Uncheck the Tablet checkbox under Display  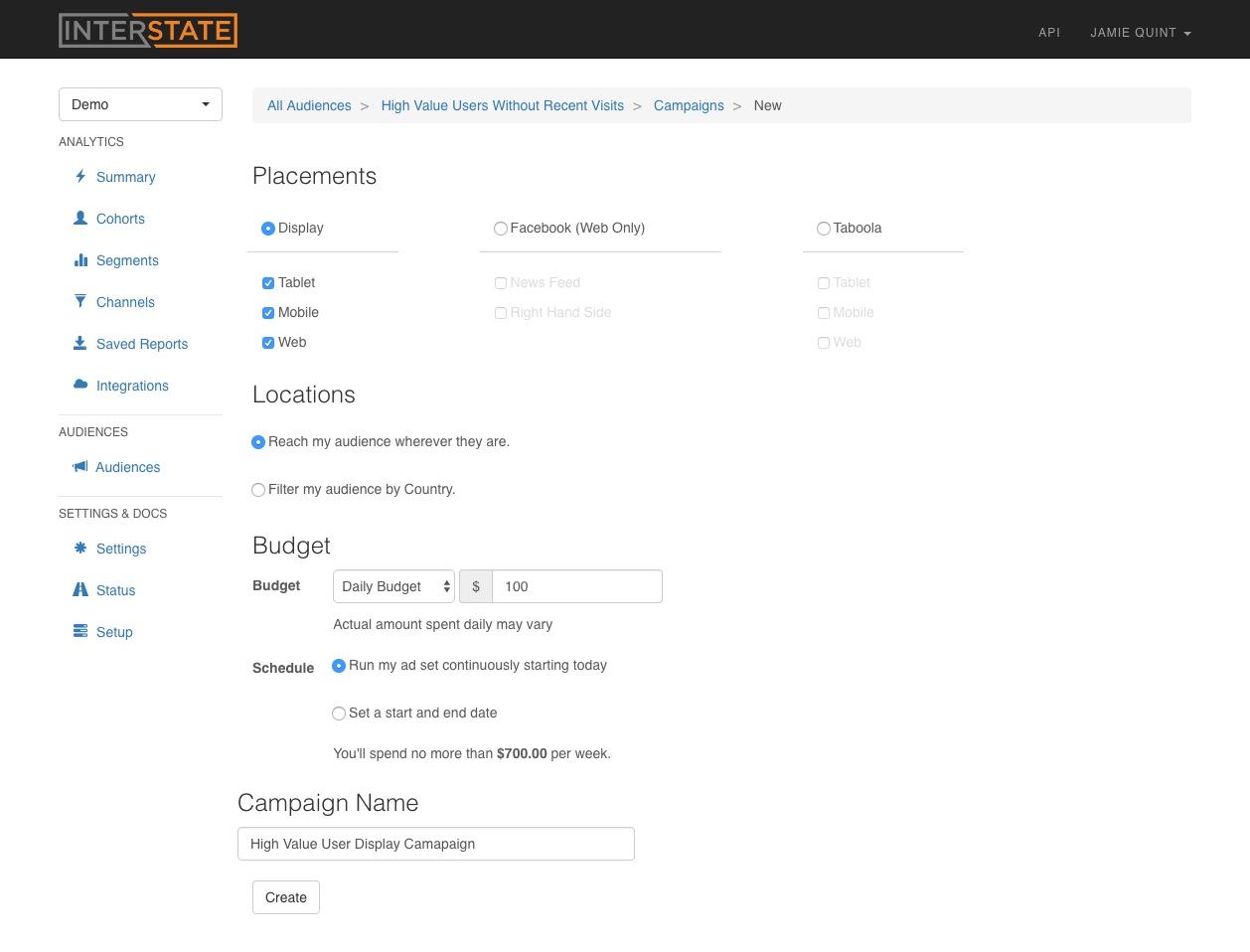point(268,283)
